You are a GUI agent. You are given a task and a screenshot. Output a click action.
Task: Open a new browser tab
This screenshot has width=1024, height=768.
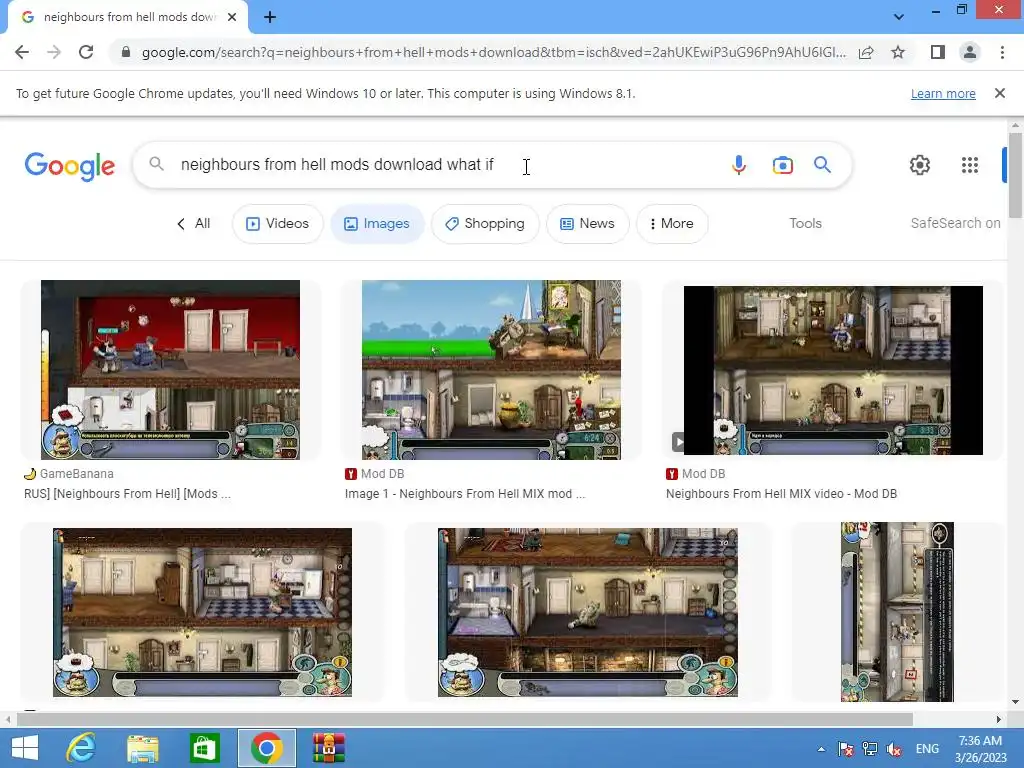click(x=270, y=18)
